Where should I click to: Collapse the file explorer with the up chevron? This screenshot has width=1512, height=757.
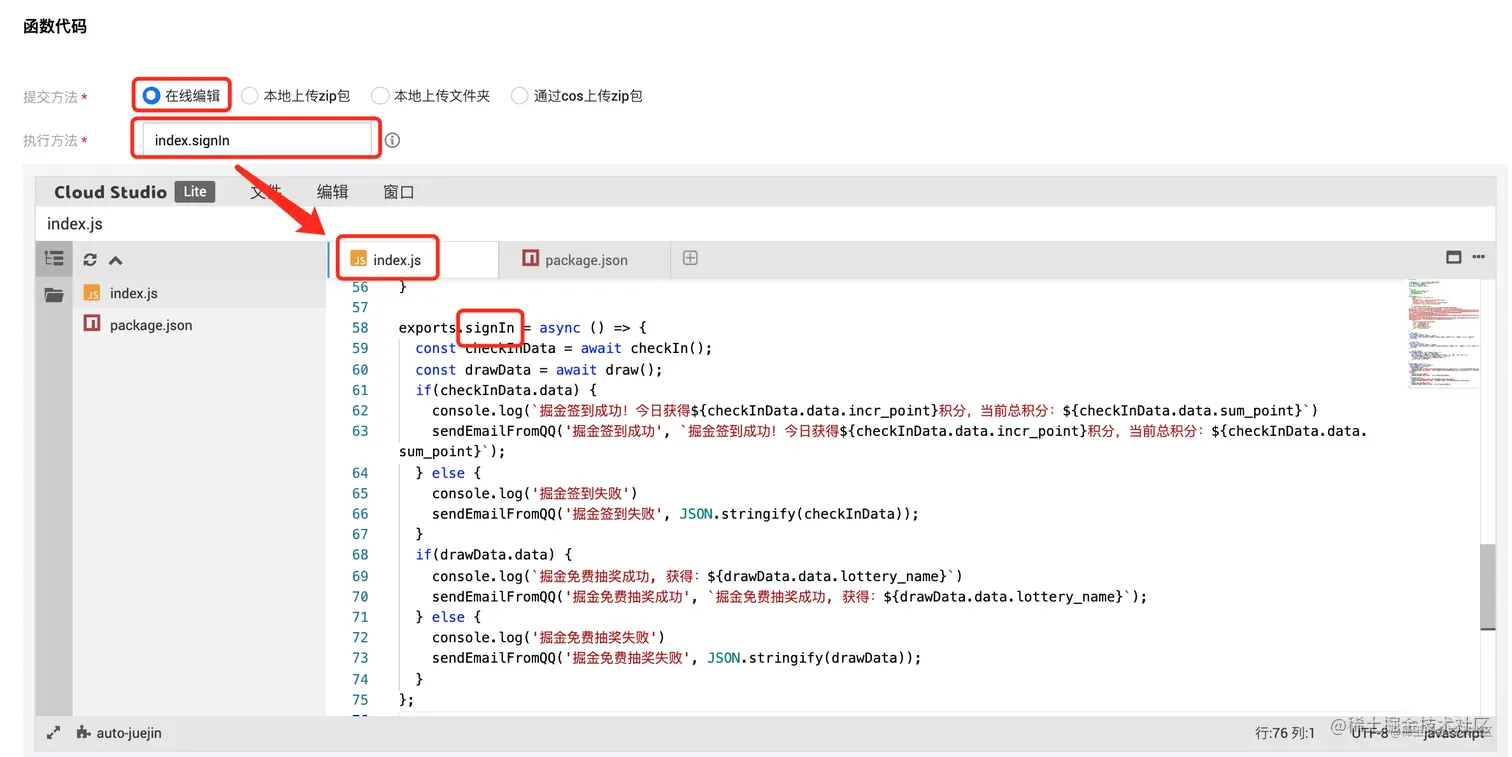115,260
